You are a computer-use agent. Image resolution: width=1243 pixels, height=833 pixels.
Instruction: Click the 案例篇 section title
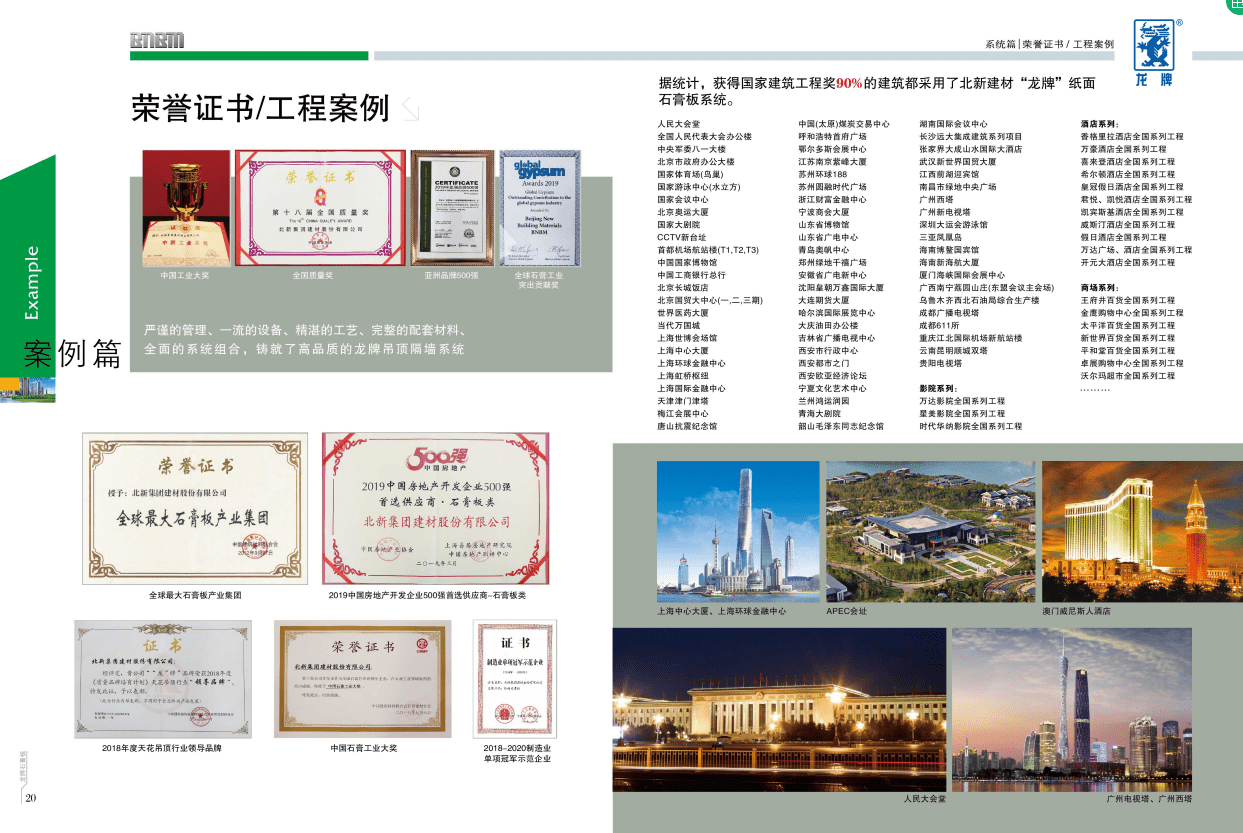coord(73,352)
